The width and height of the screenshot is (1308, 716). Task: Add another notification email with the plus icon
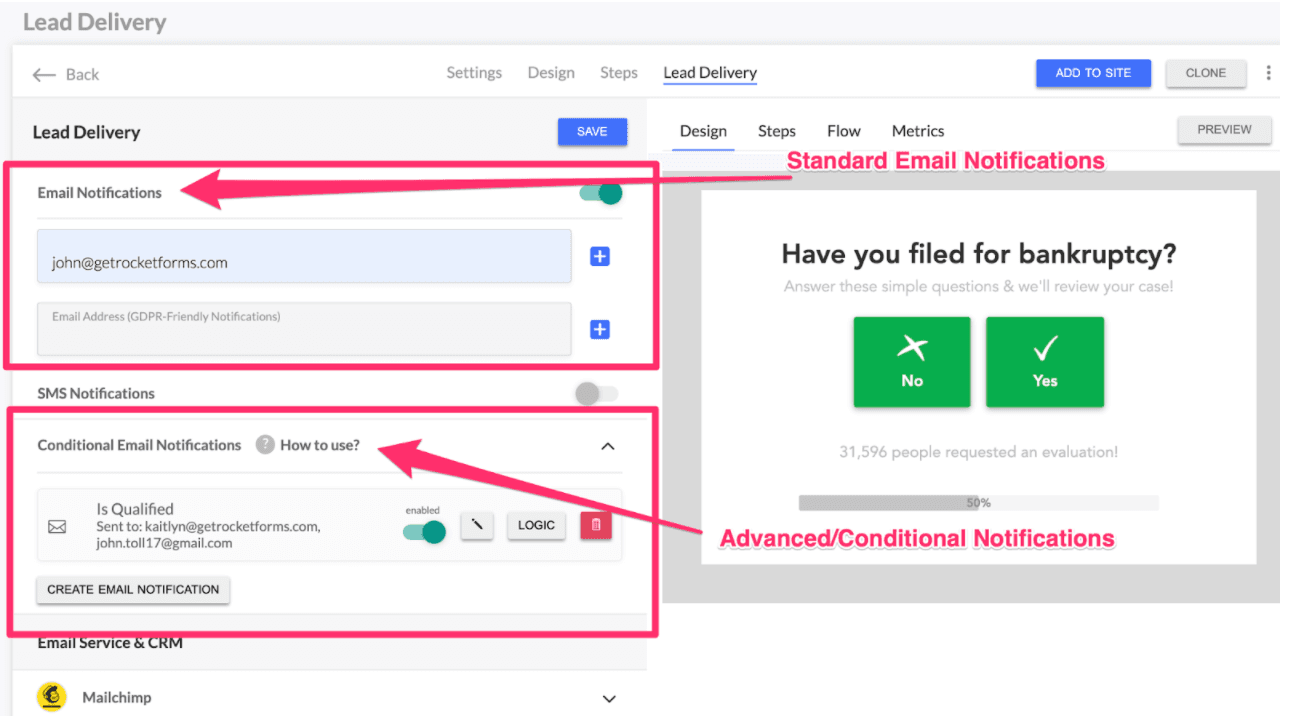tap(599, 256)
